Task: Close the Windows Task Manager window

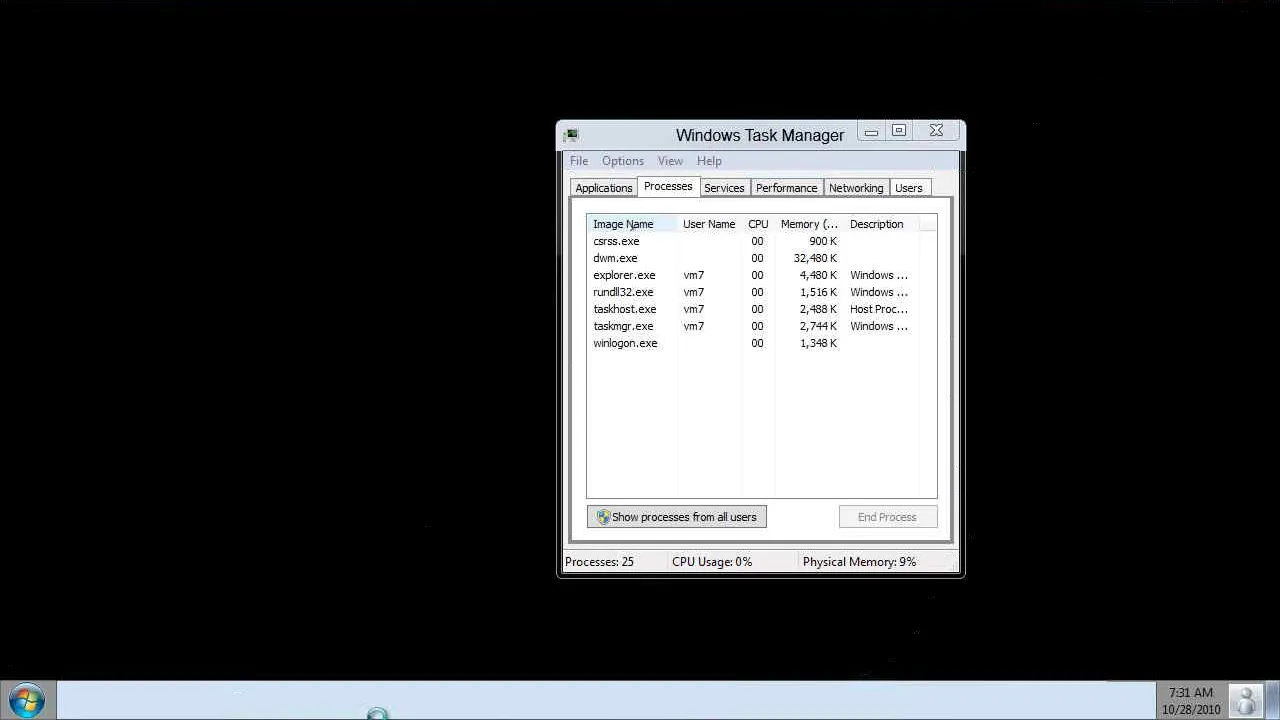Action: 936,131
